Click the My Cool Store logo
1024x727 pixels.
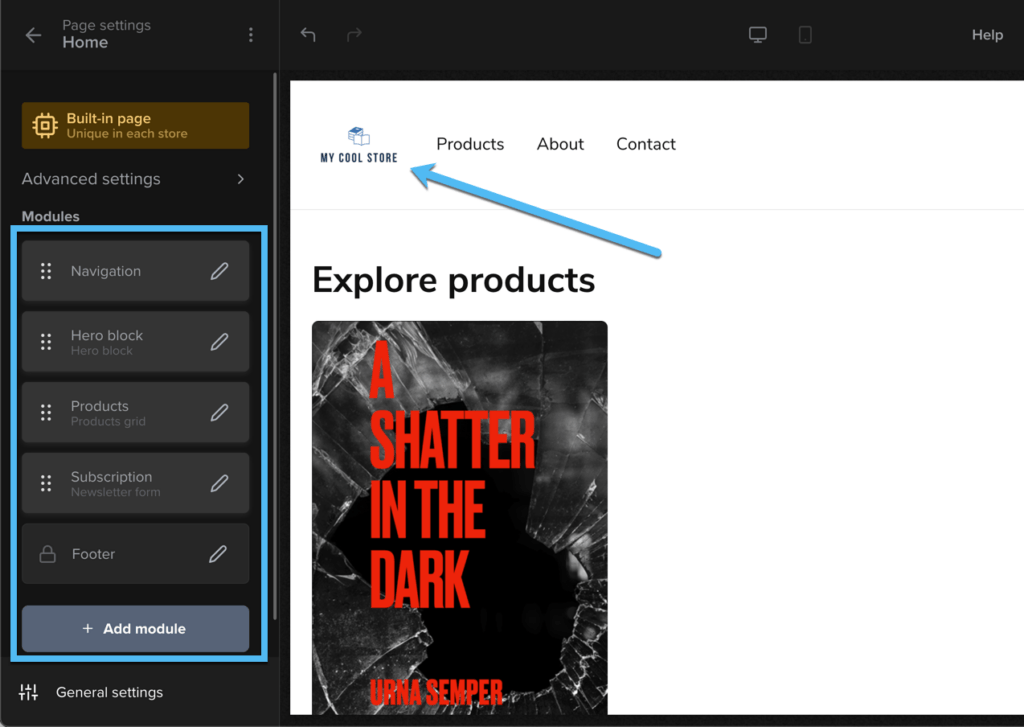pos(359,145)
